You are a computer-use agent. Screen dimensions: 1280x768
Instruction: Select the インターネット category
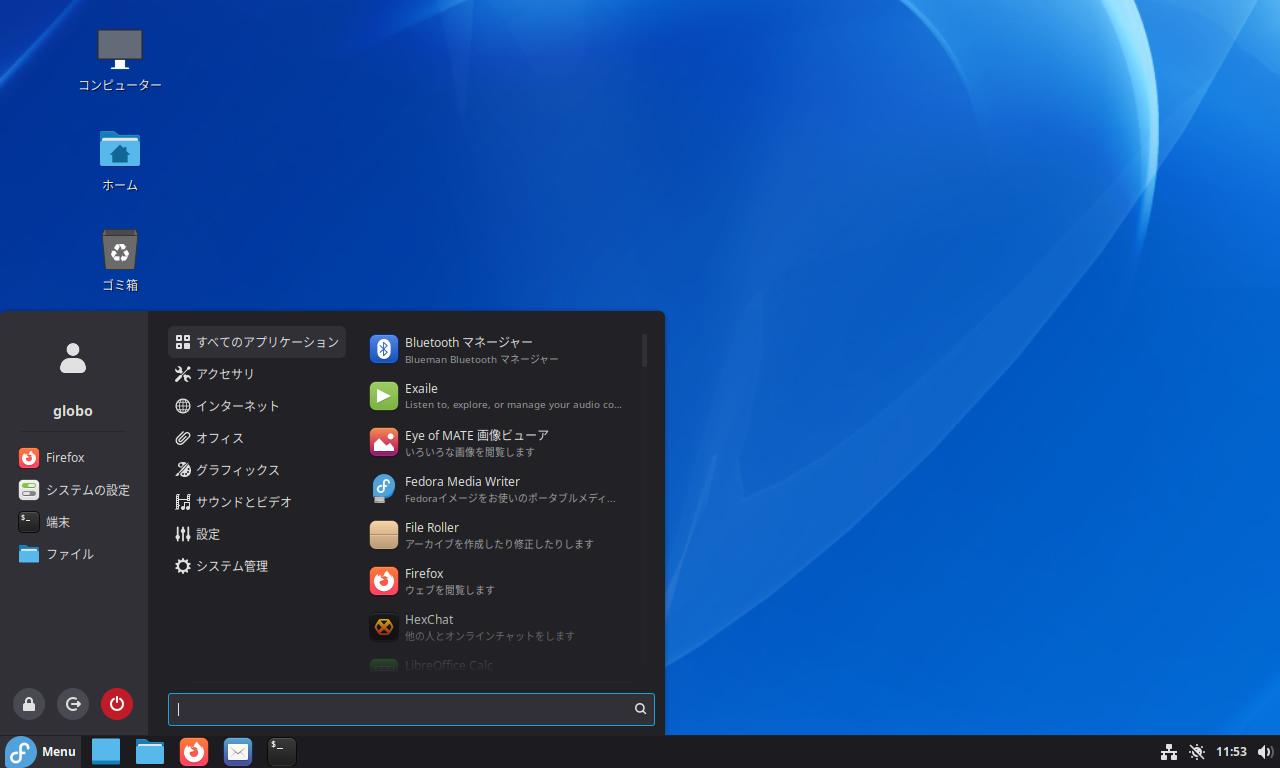pyautogui.click(x=237, y=406)
